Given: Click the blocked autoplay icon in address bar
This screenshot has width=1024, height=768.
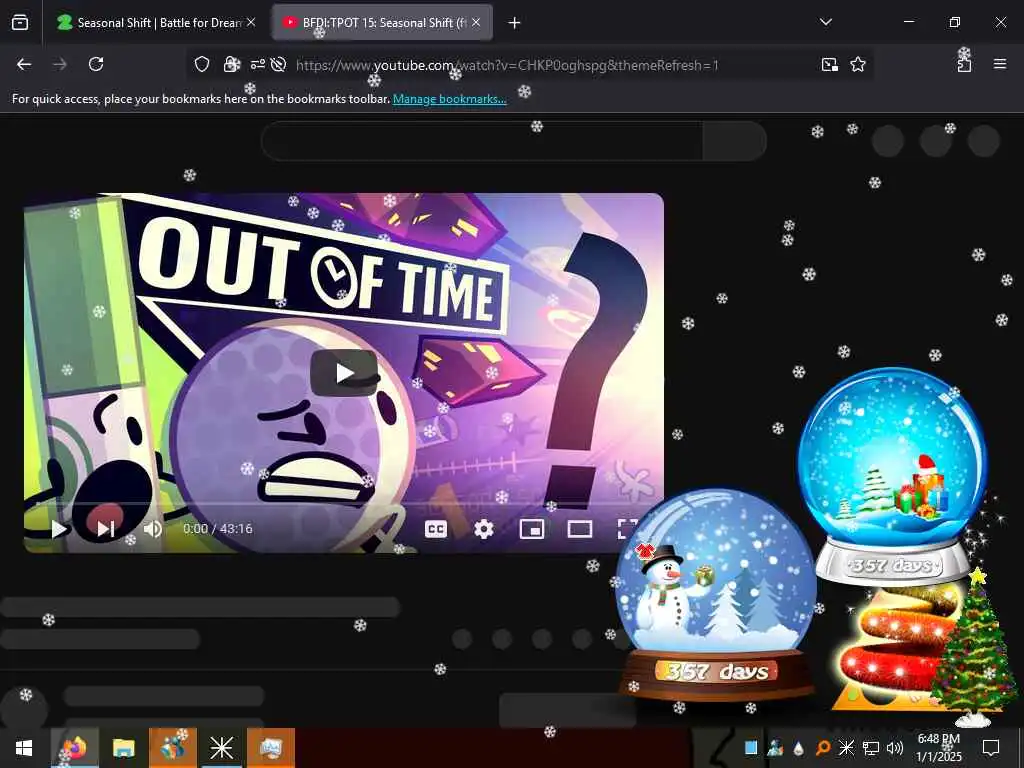Looking at the screenshot, I should pos(278,64).
